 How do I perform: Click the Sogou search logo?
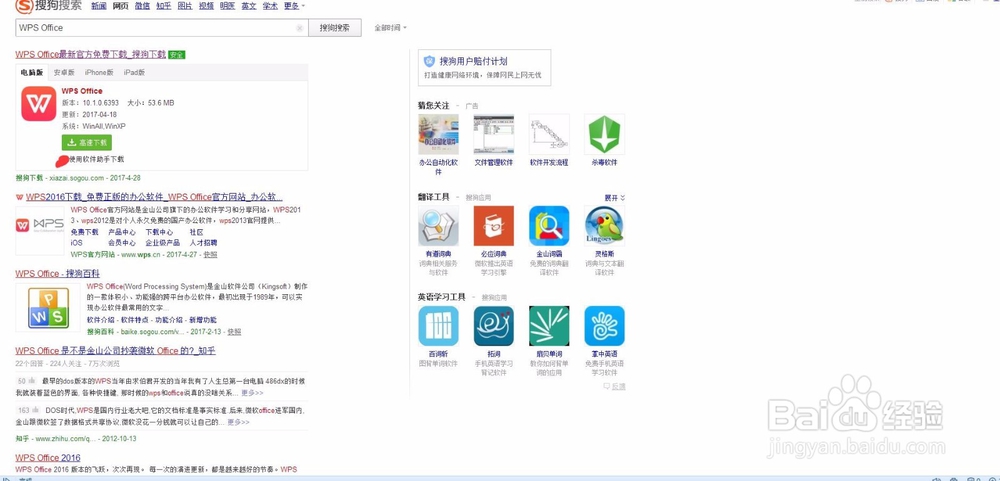pos(48,6)
